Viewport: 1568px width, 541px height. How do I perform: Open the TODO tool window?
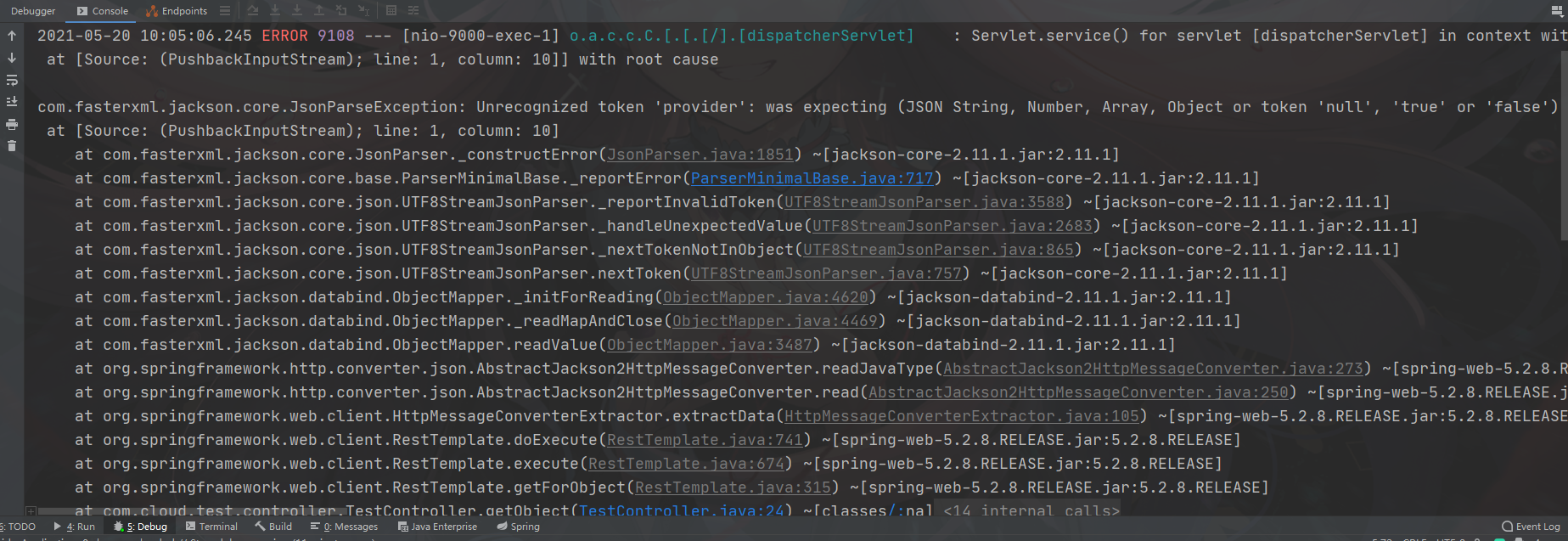pyautogui.click(x=19, y=527)
